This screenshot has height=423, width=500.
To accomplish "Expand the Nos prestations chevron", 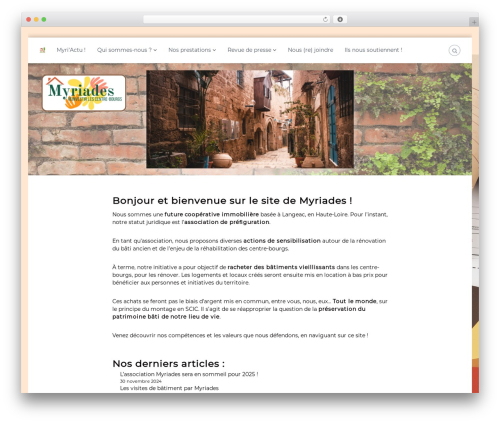I will tap(214, 50).
